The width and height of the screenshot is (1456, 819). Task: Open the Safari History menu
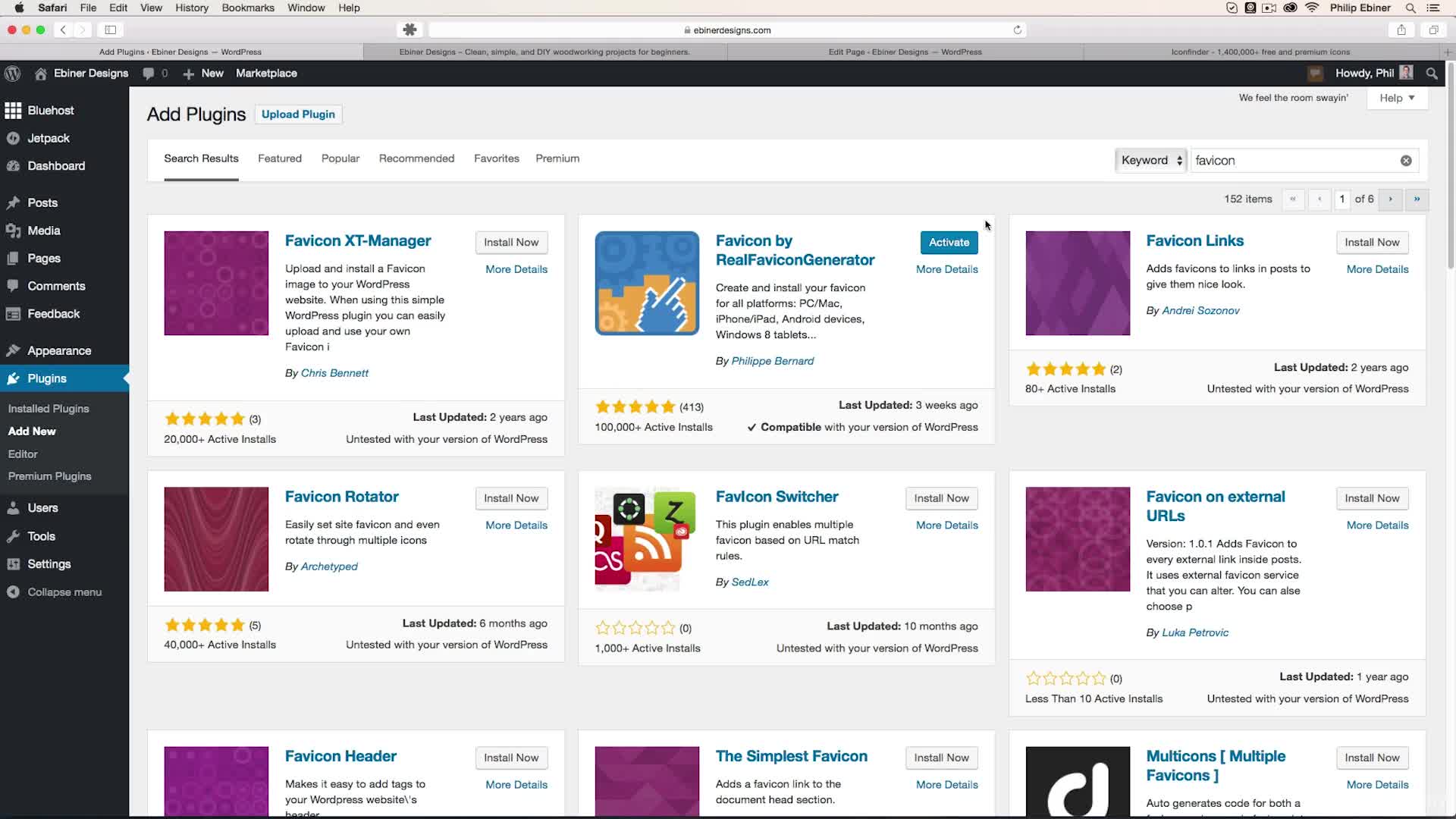[191, 8]
